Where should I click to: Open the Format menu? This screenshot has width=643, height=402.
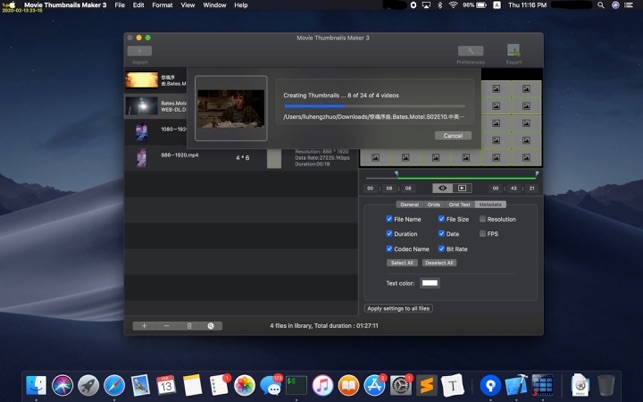click(x=162, y=5)
